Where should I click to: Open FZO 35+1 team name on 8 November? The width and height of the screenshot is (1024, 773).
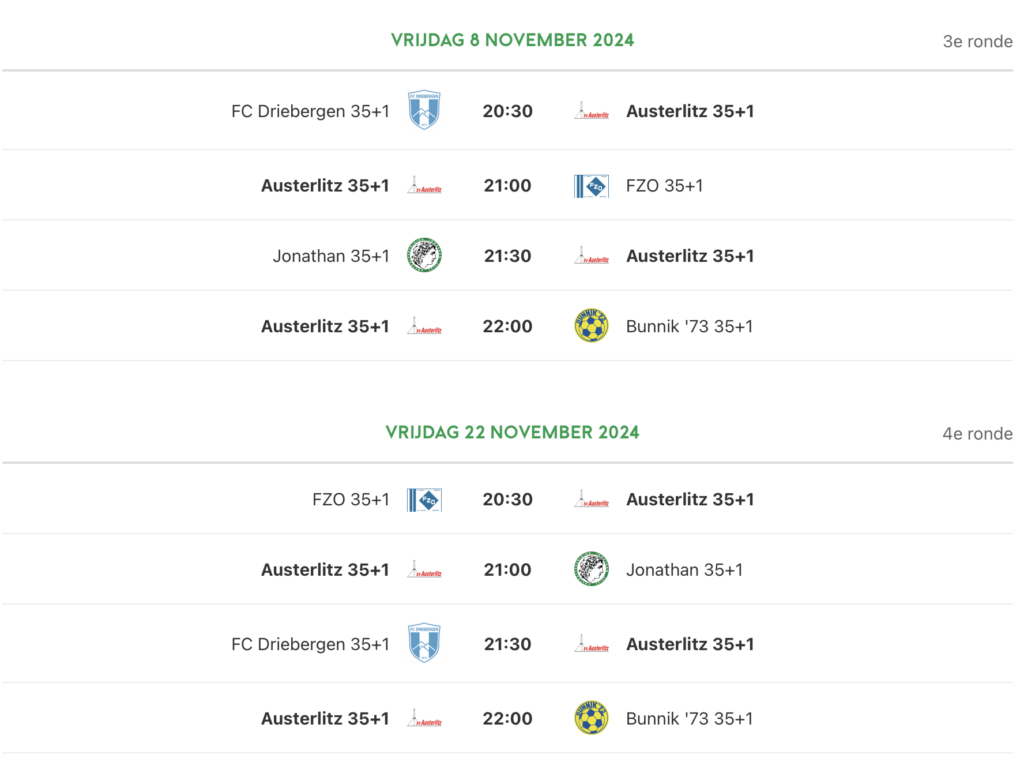click(x=664, y=185)
